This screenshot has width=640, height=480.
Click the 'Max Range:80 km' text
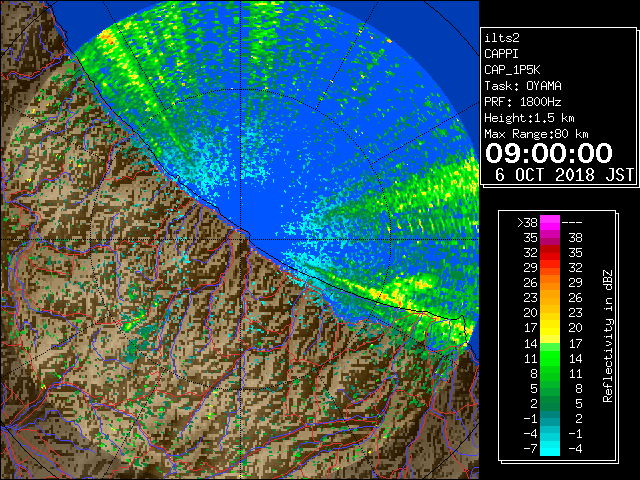click(x=536, y=134)
